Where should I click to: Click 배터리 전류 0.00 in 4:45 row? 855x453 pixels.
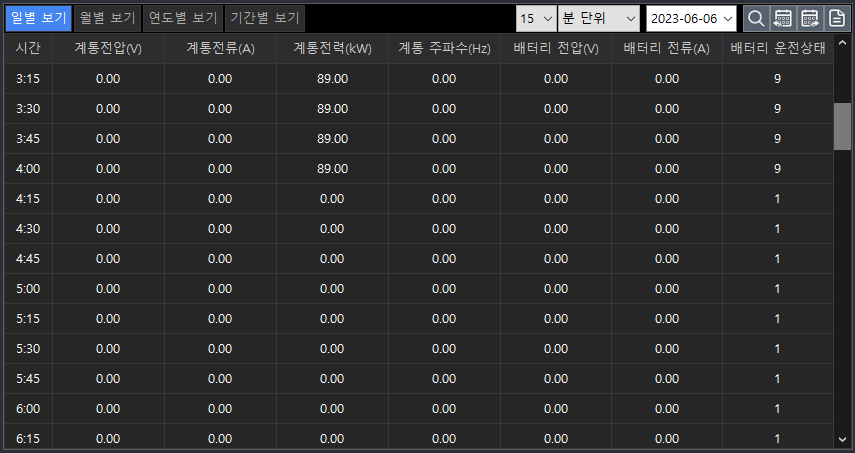pos(666,258)
